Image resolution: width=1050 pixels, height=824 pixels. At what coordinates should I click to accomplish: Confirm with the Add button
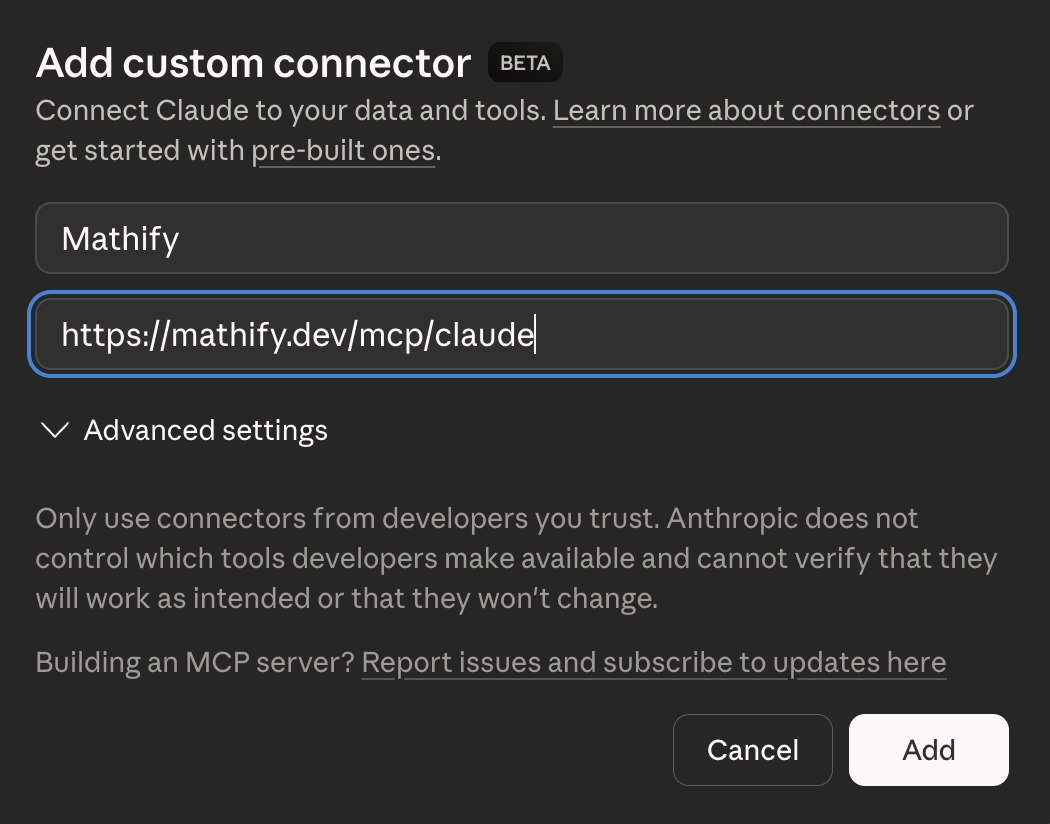click(928, 750)
